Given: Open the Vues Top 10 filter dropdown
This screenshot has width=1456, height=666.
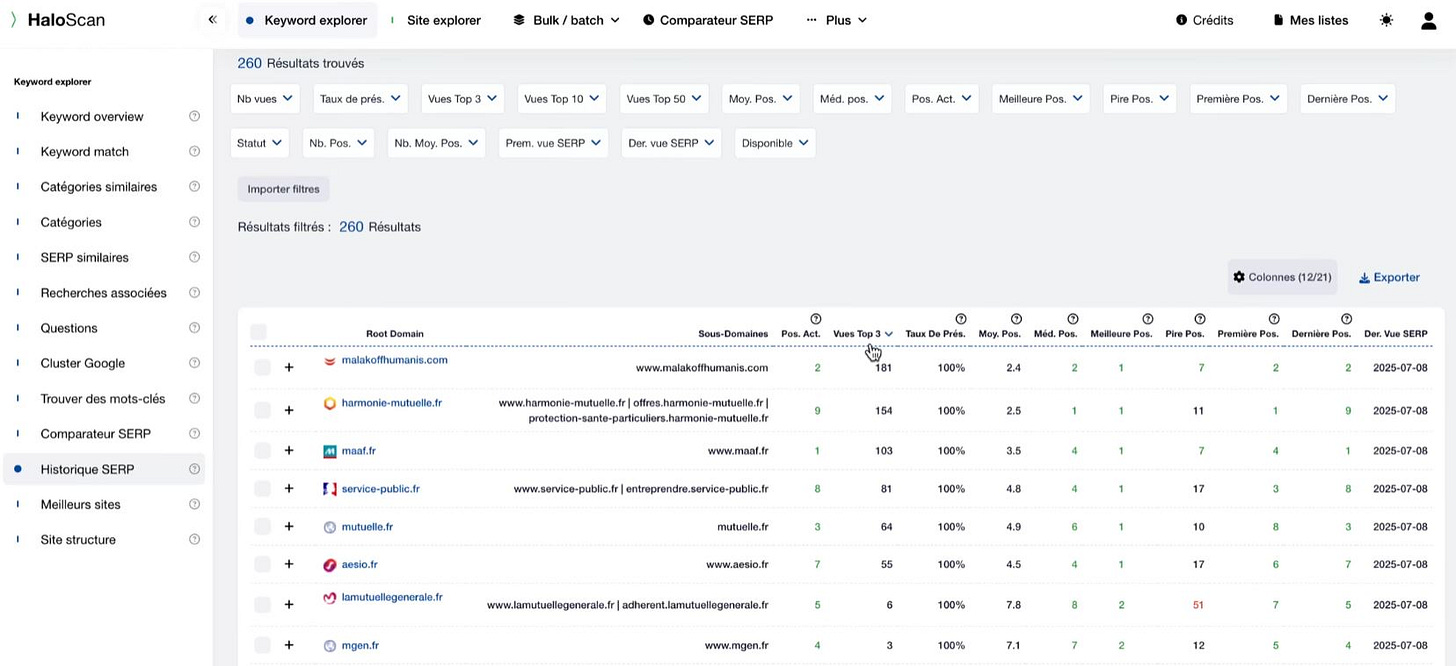Looking at the screenshot, I should point(562,98).
